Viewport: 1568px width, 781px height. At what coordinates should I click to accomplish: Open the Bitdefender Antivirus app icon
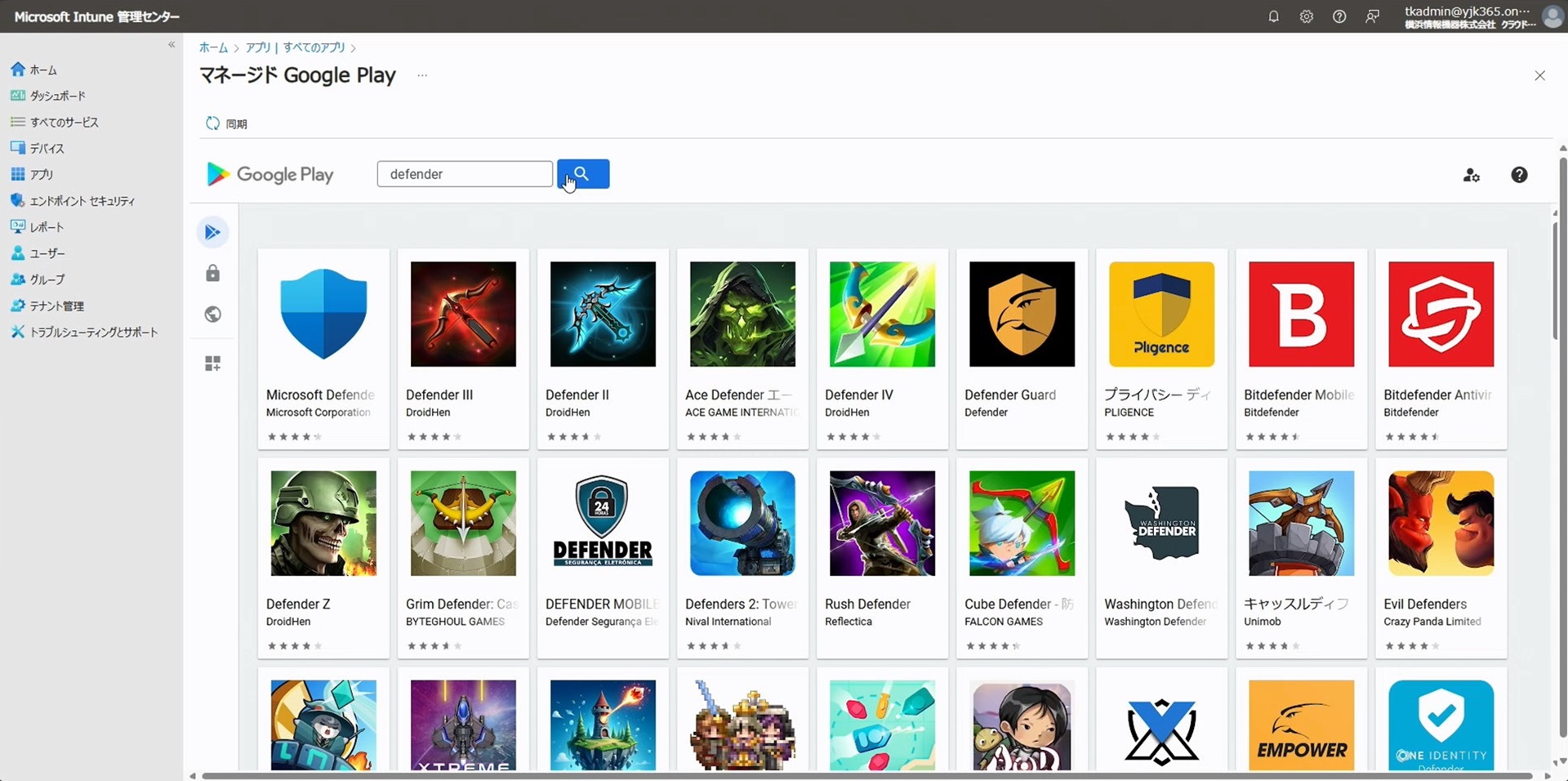[1441, 314]
